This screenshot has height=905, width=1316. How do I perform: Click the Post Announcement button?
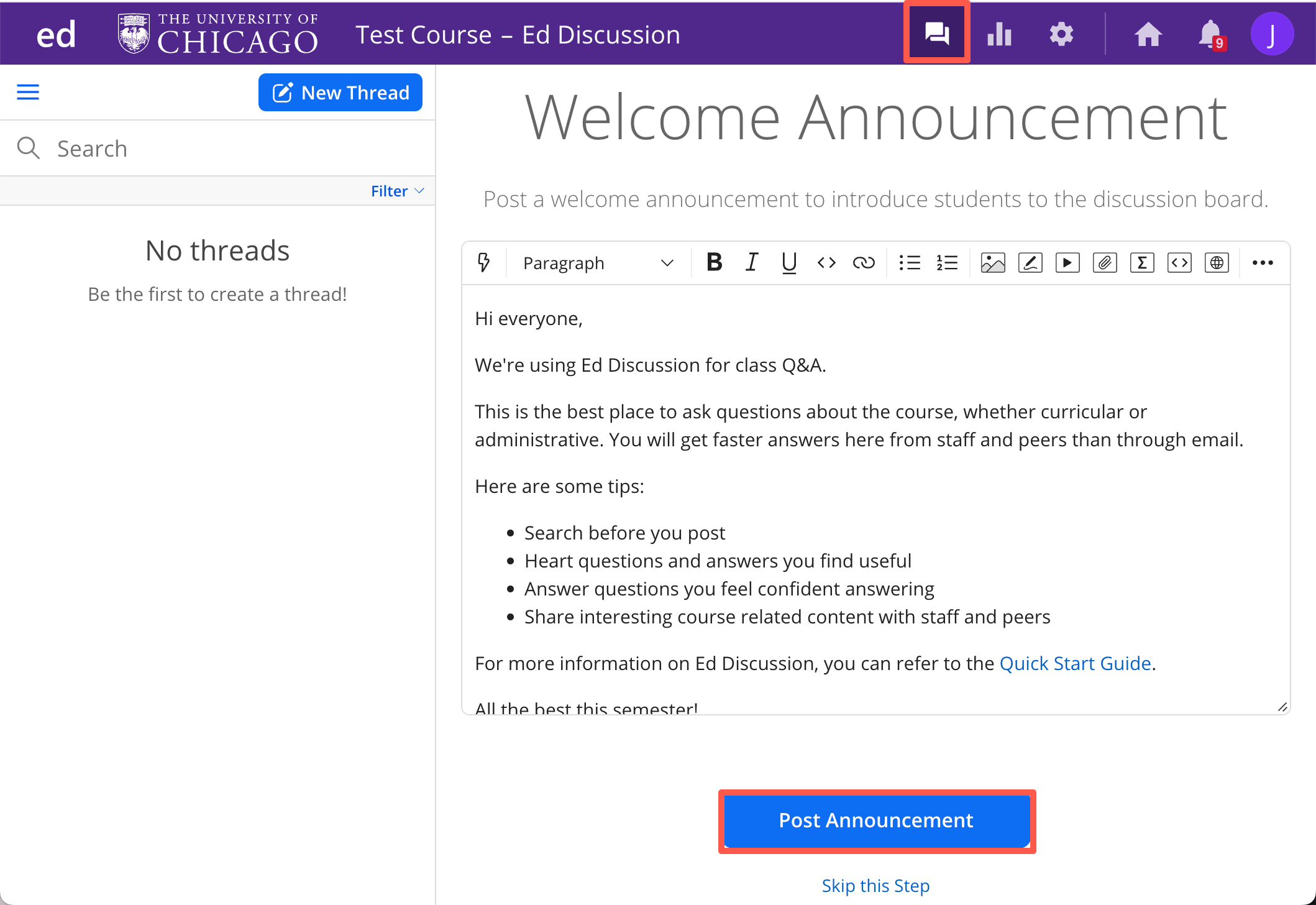pos(876,820)
